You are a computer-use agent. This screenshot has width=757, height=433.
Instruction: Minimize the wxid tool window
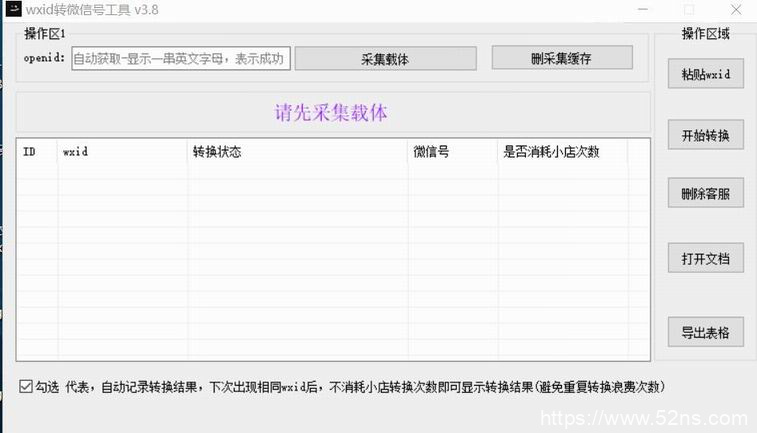[x=643, y=9]
